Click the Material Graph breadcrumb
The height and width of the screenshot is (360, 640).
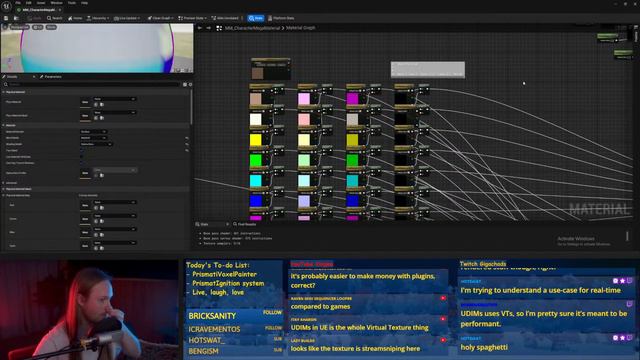[300, 28]
